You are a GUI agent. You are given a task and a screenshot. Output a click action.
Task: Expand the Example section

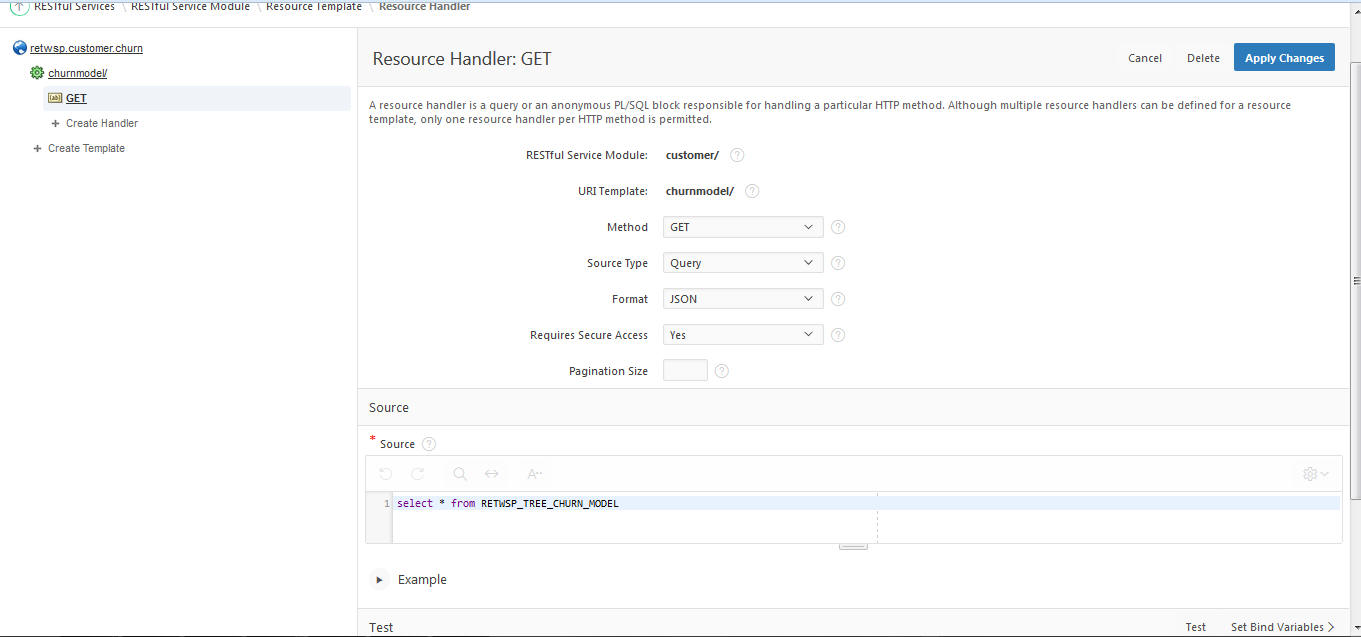pyautogui.click(x=380, y=580)
